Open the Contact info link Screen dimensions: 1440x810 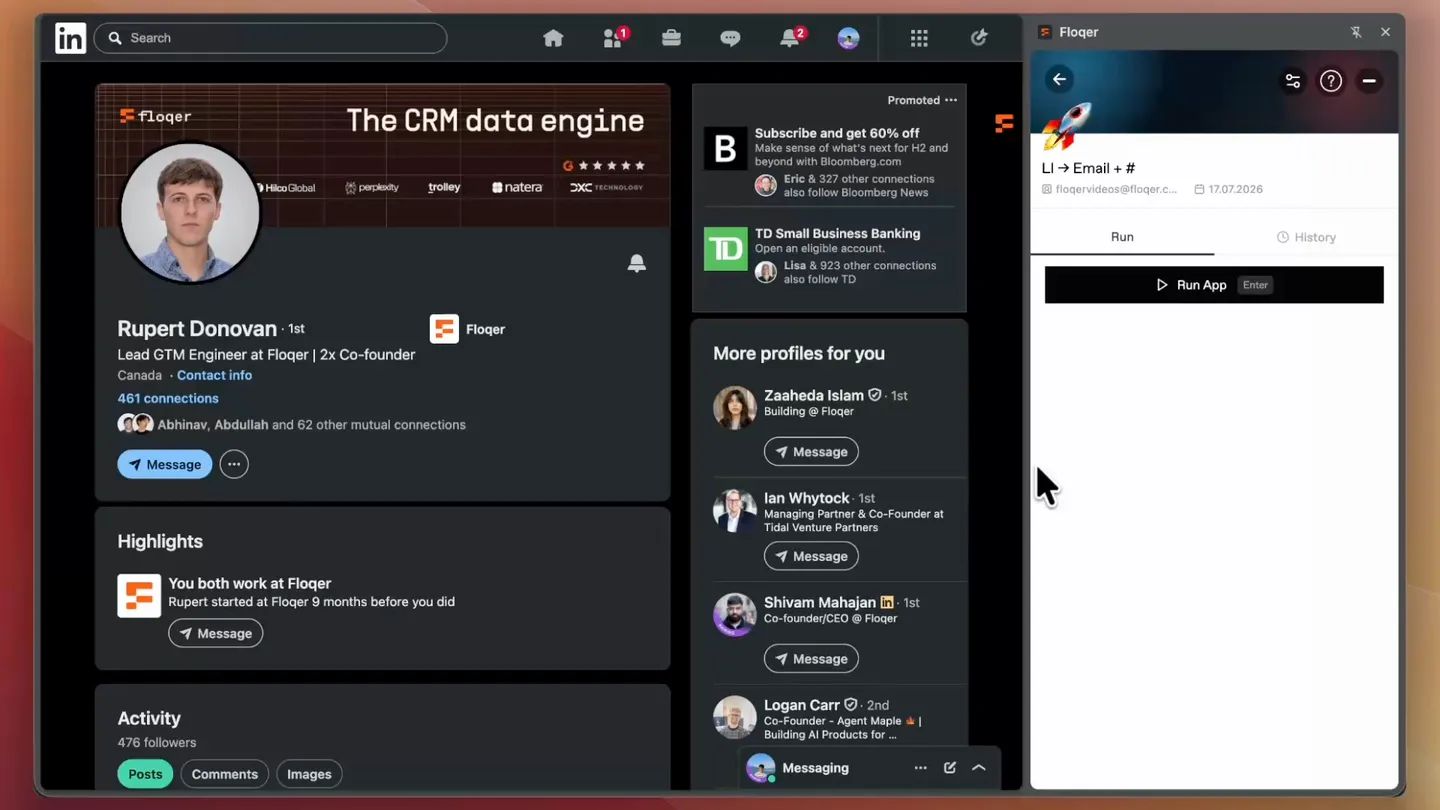tap(214, 375)
